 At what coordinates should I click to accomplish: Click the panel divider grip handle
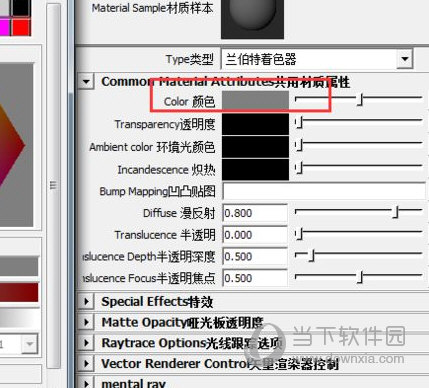click(x=53, y=185)
